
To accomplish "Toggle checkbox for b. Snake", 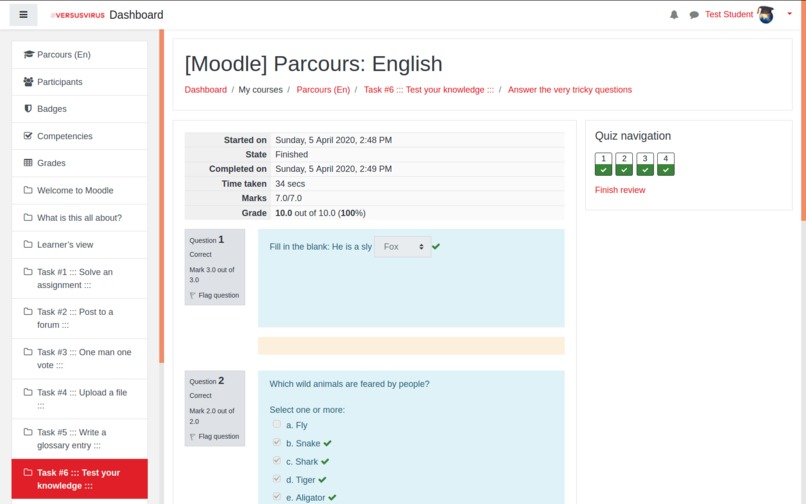I will point(277,442).
